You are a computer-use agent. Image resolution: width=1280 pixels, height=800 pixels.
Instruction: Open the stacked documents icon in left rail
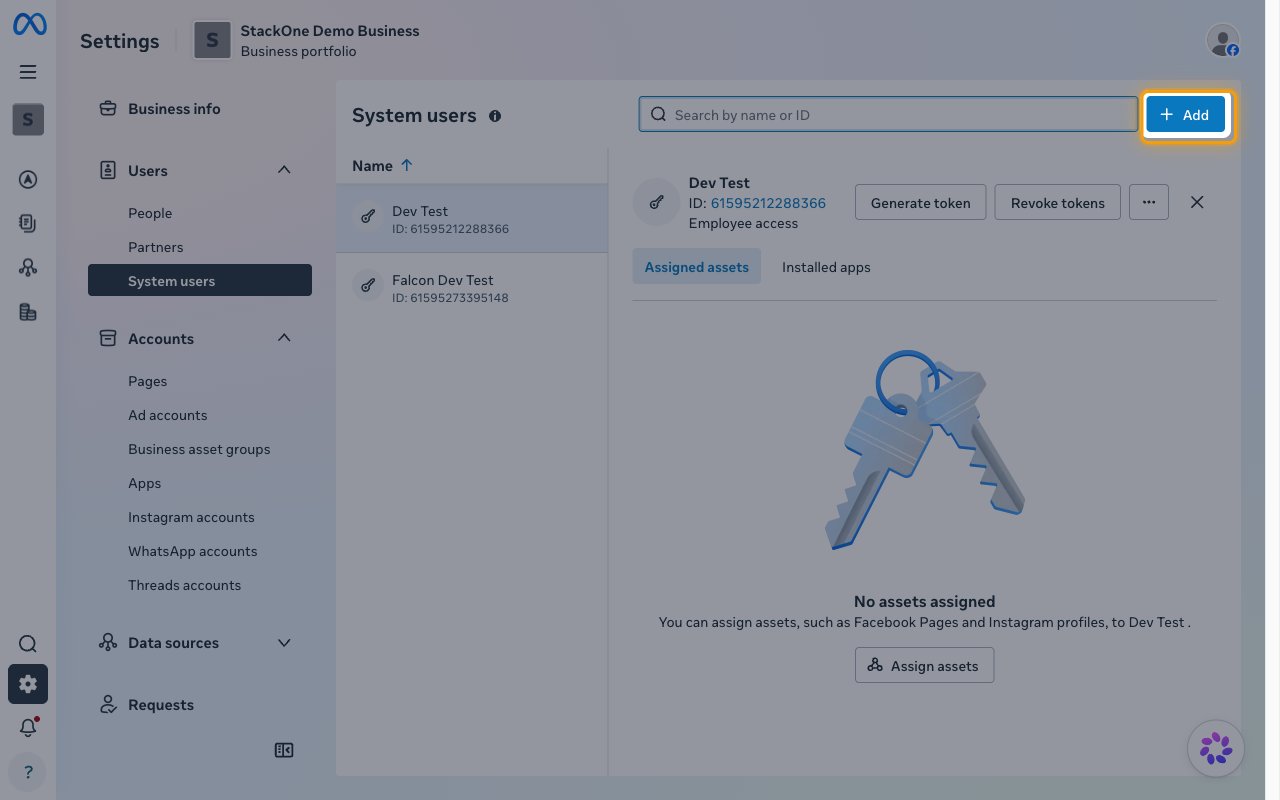[28, 224]
